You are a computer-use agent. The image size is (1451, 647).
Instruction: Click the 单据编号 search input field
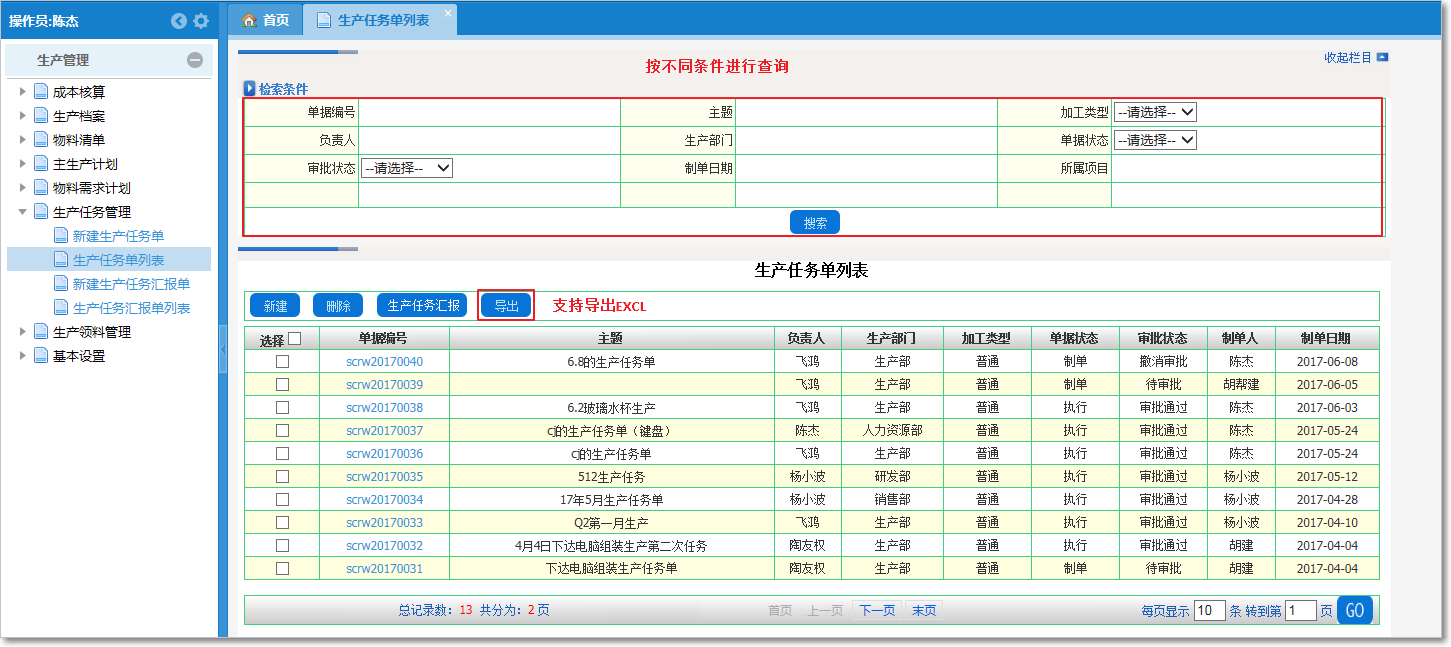[488, 113]
